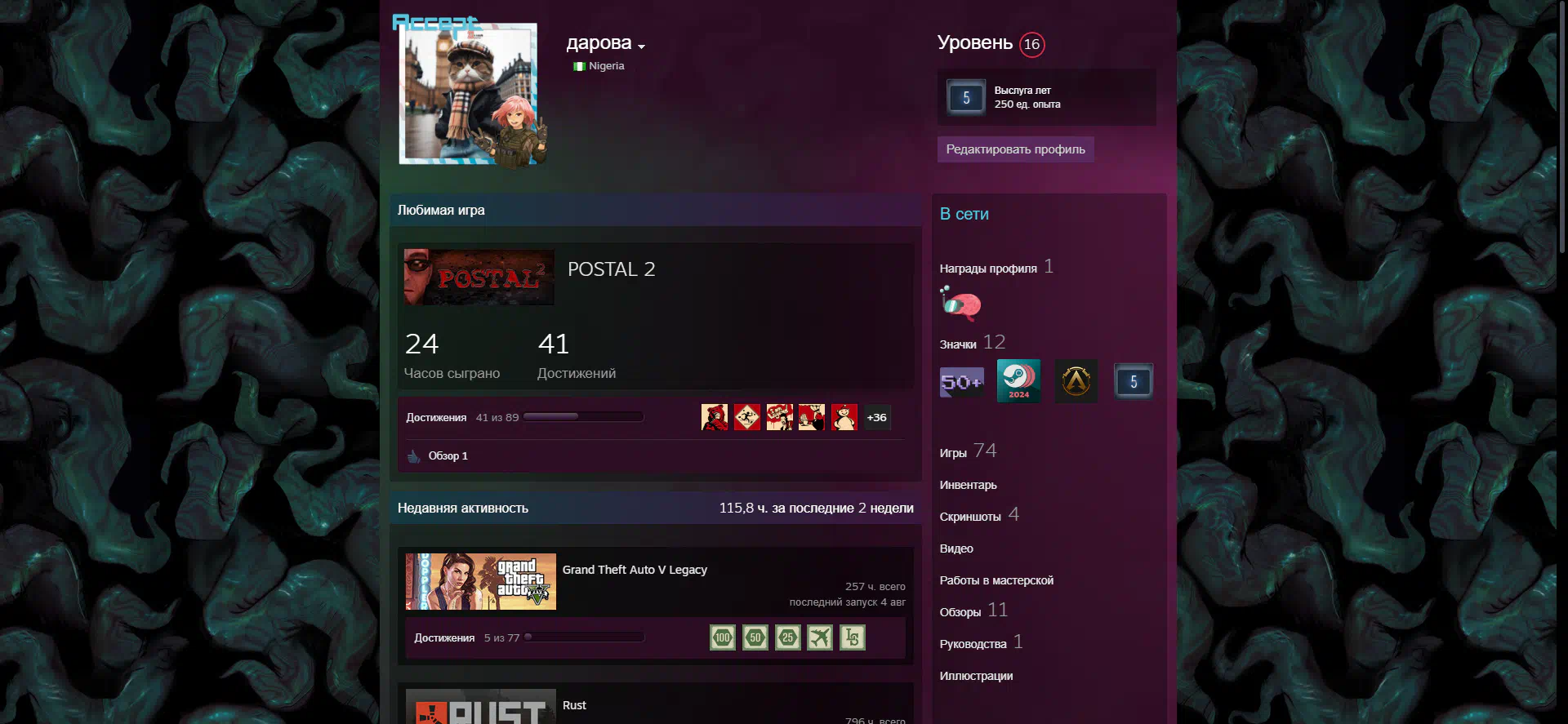Click the Steam 2024 badge icon
Screen dimensions: 1568x724
pyautogui.click(x=1018, y=381)
